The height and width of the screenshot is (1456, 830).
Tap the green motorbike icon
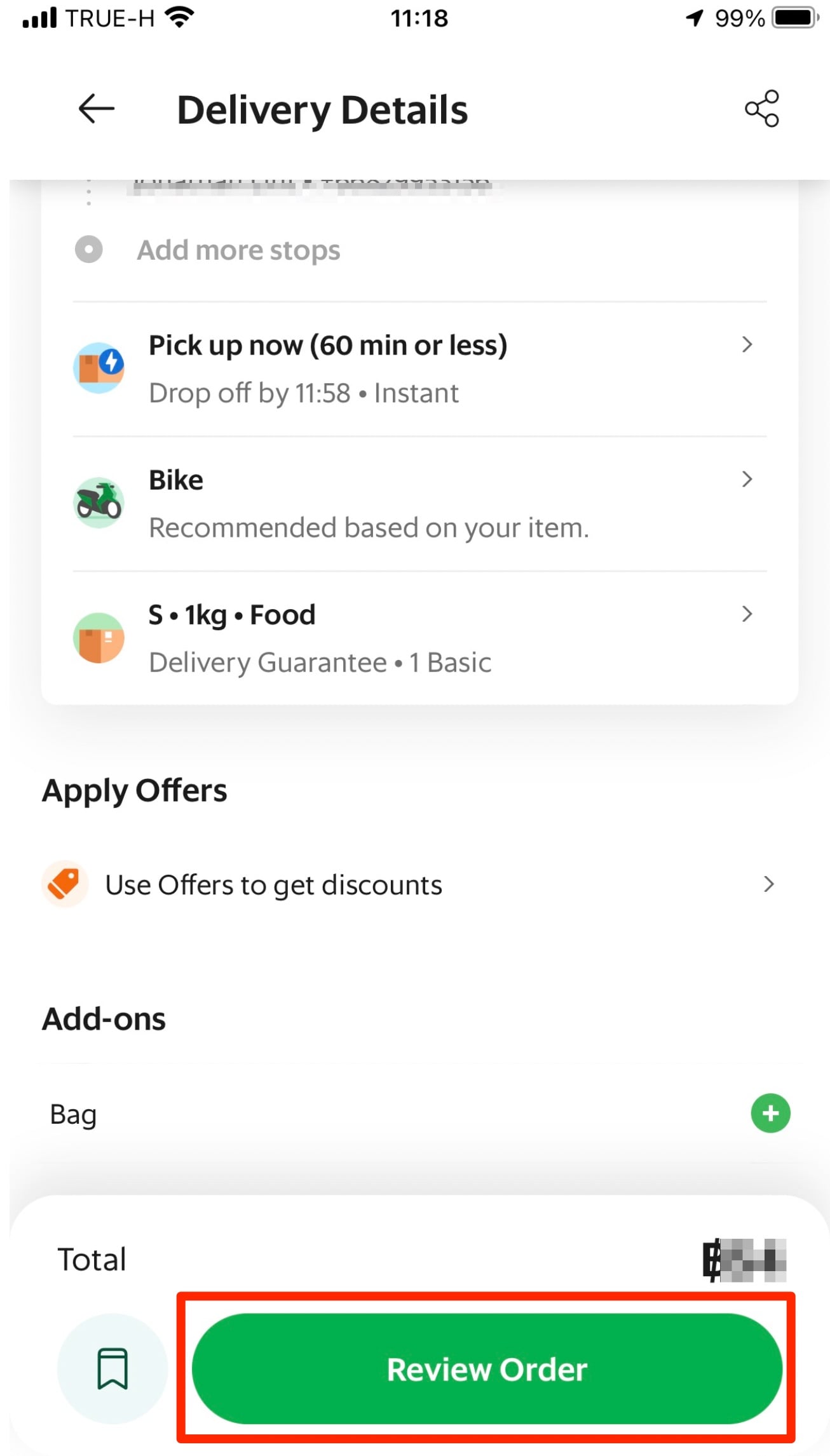(x=99, y=502)
